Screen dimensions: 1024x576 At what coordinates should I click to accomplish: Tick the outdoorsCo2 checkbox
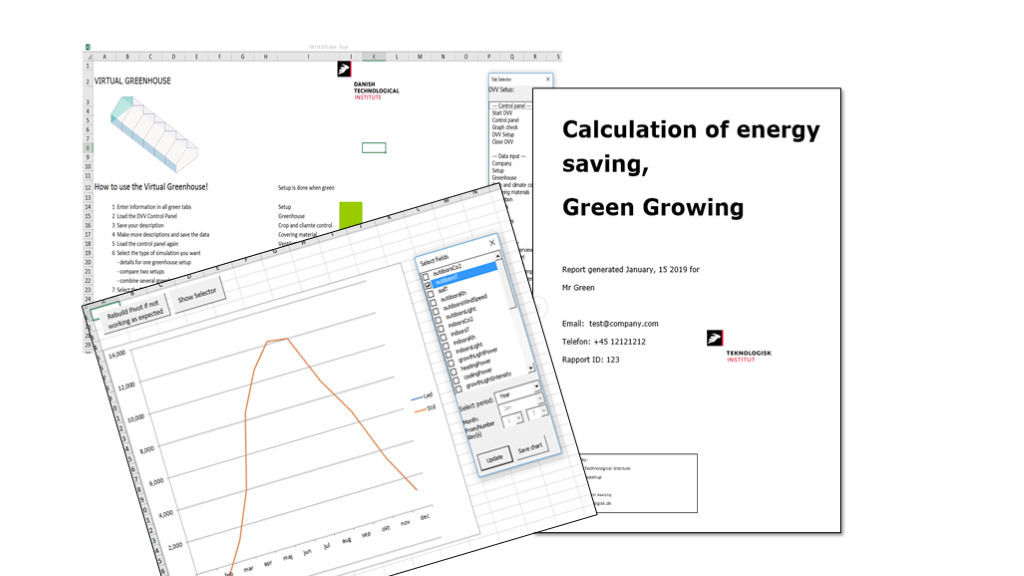[427, 277]
